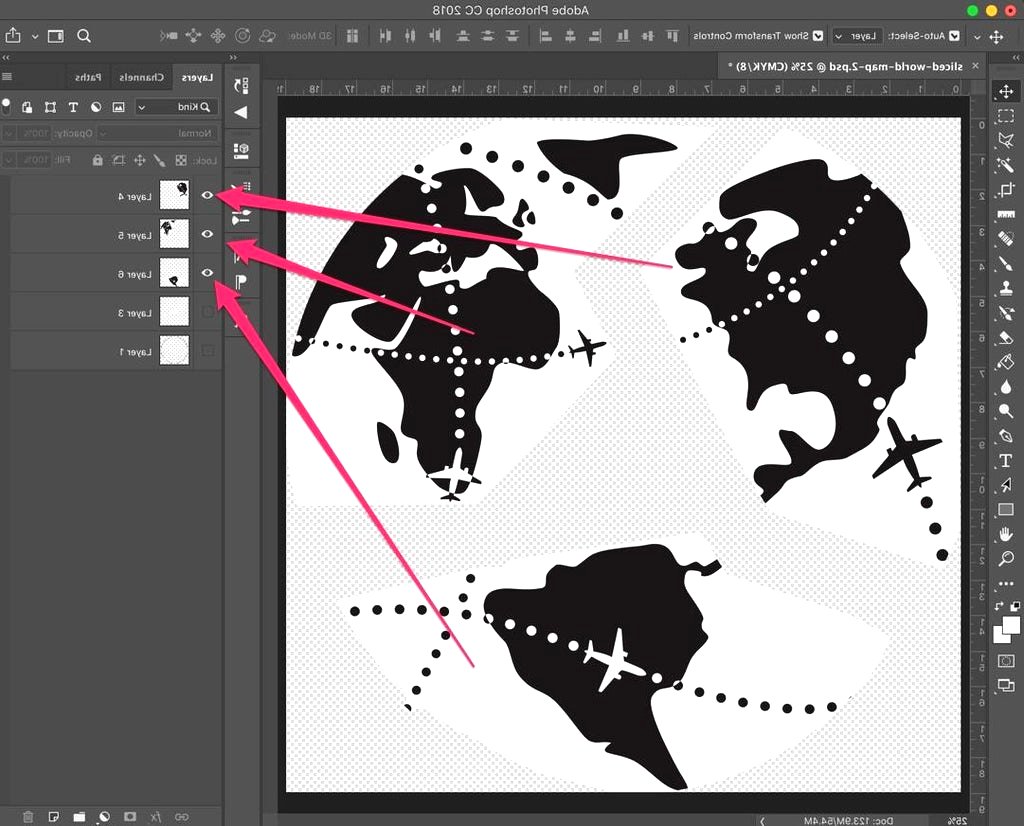Select the Zoom tool in the toolbar

point(1005,559)
